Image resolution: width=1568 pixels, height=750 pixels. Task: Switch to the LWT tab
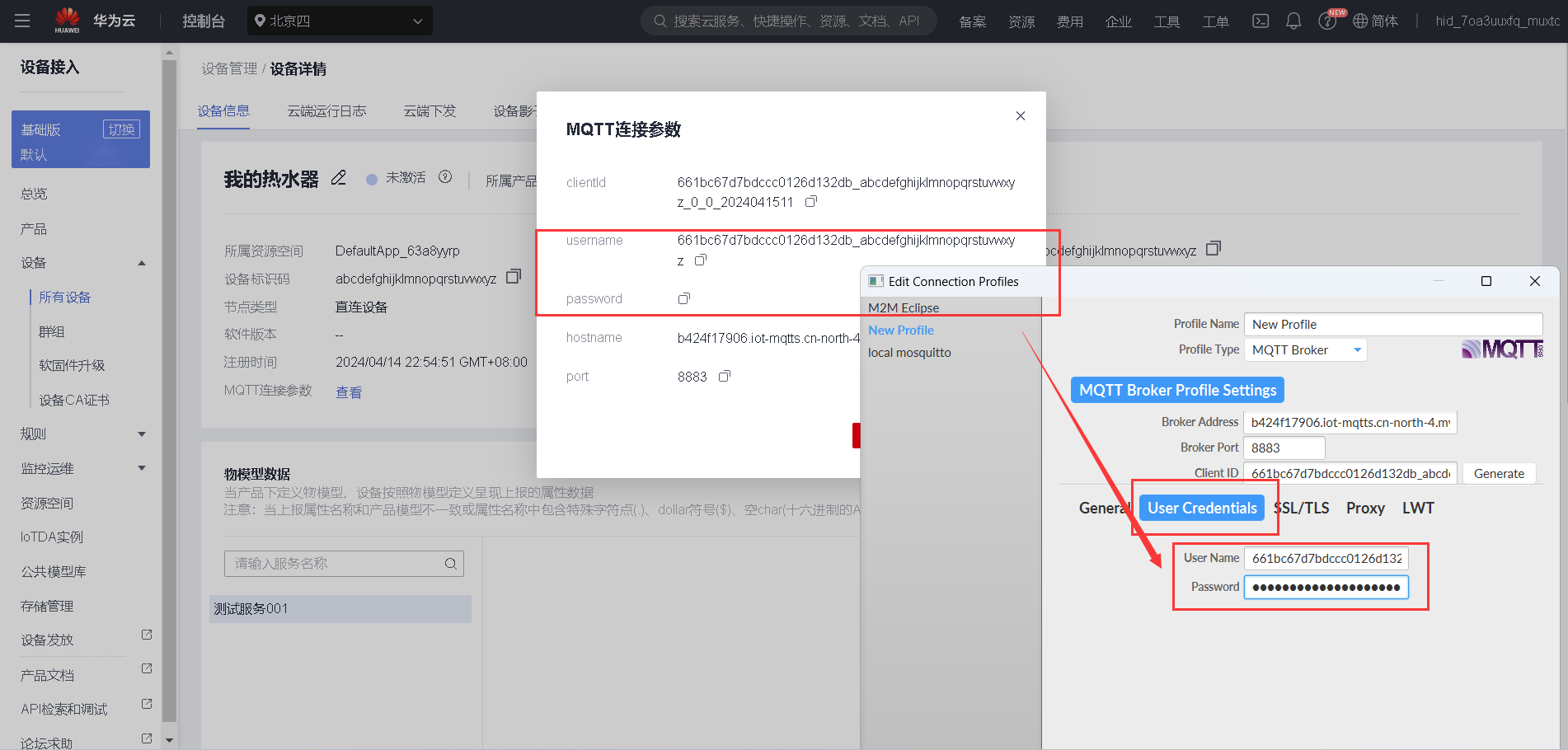tap(1418, 508)
